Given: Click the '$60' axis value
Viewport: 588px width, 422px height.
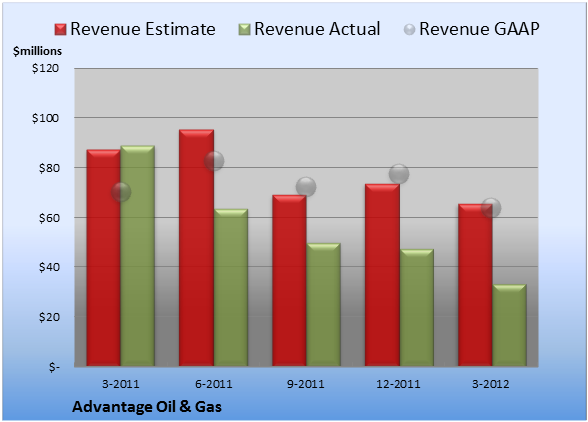Looking at the screenshot, I should click(49, 218).
